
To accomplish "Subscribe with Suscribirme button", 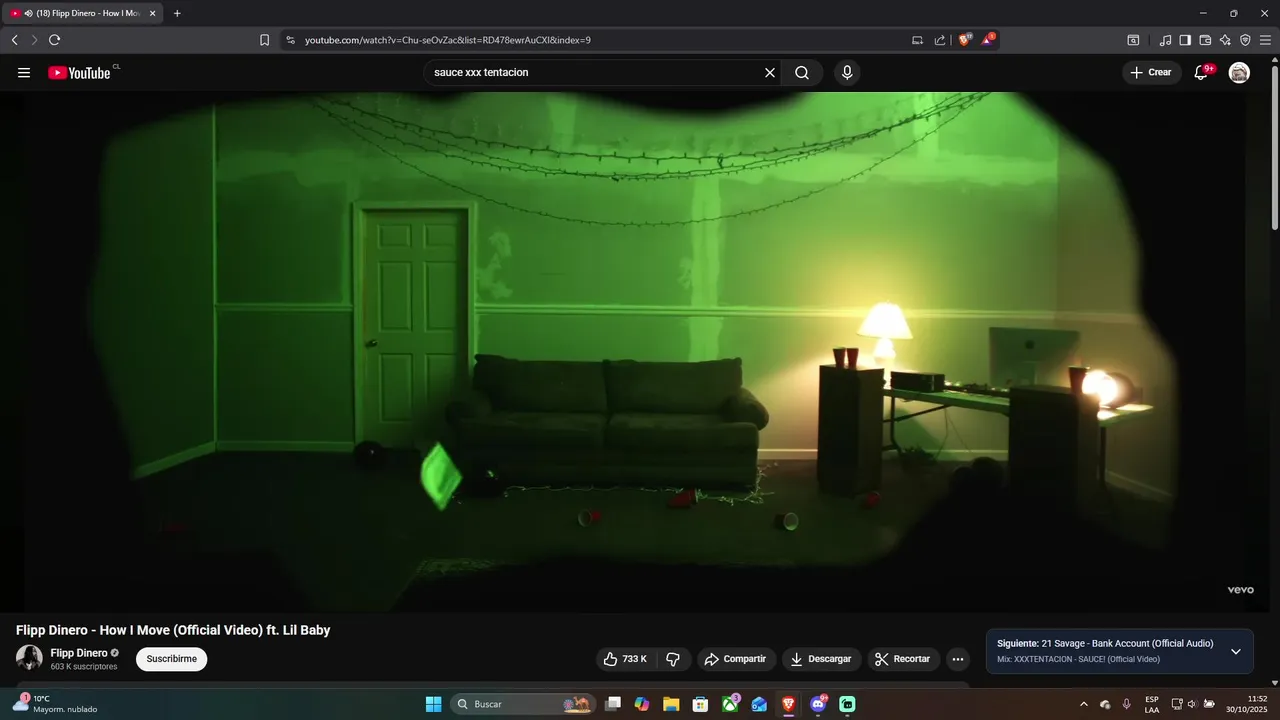I will pos(172,659).
